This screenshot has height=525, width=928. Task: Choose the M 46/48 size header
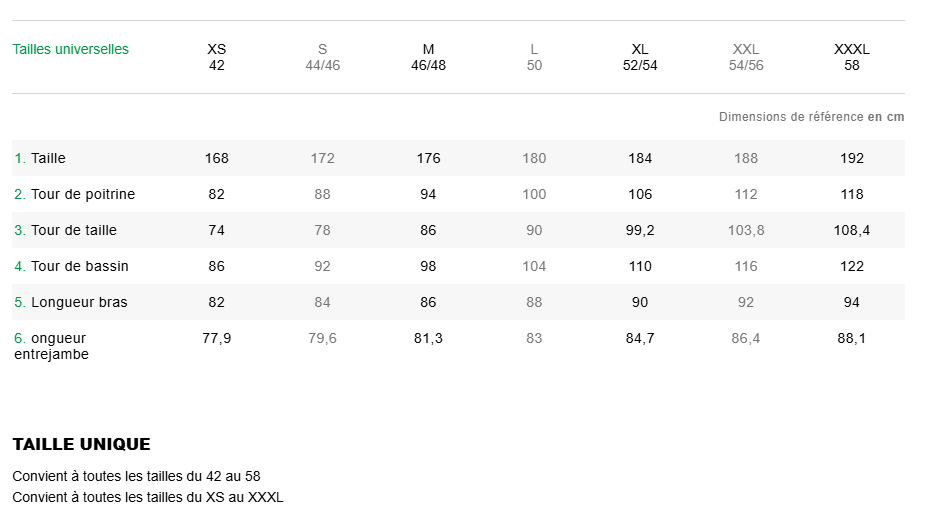pos(428,57)
